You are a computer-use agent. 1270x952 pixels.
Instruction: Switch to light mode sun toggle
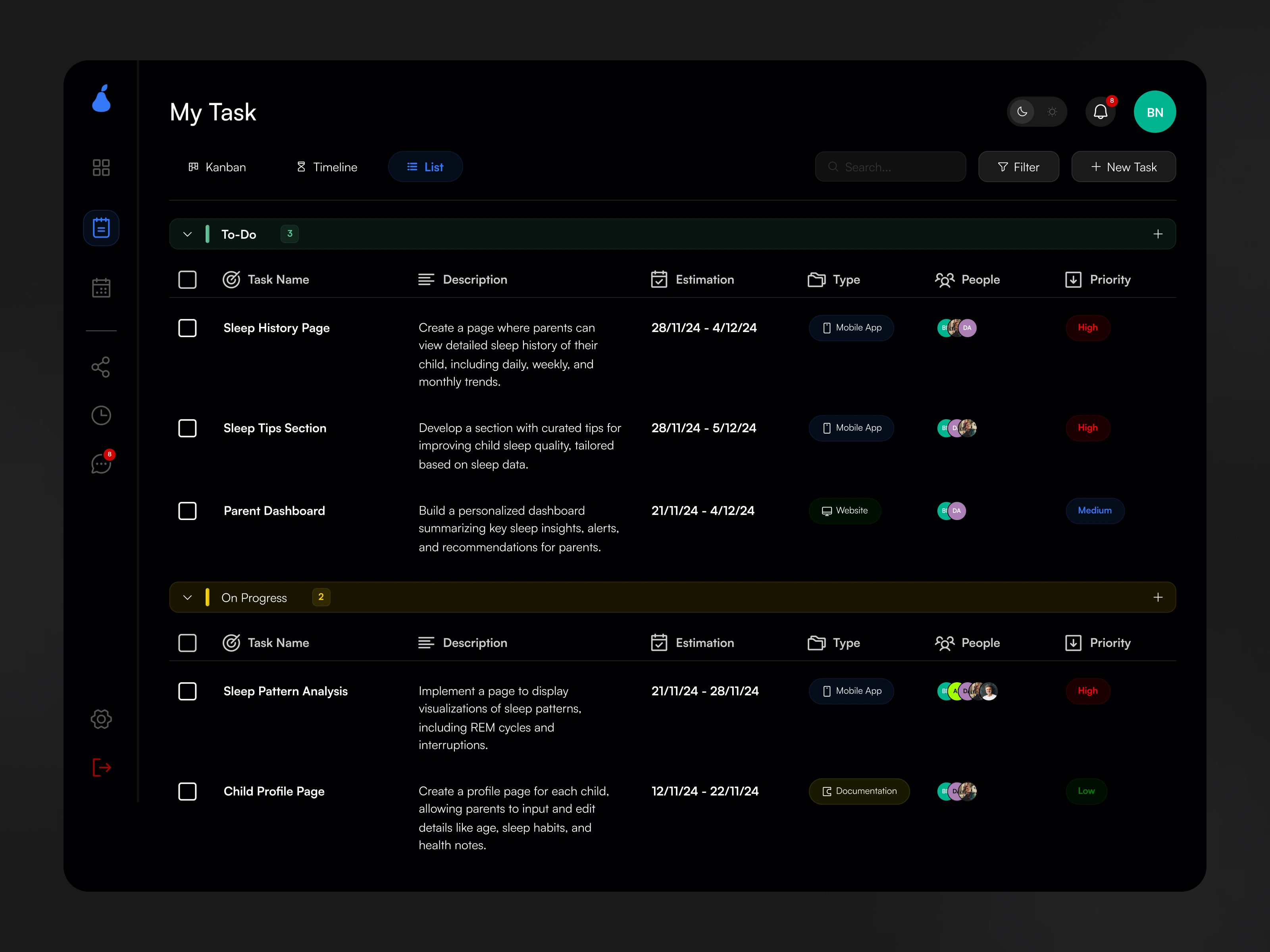coord(1052,112)
